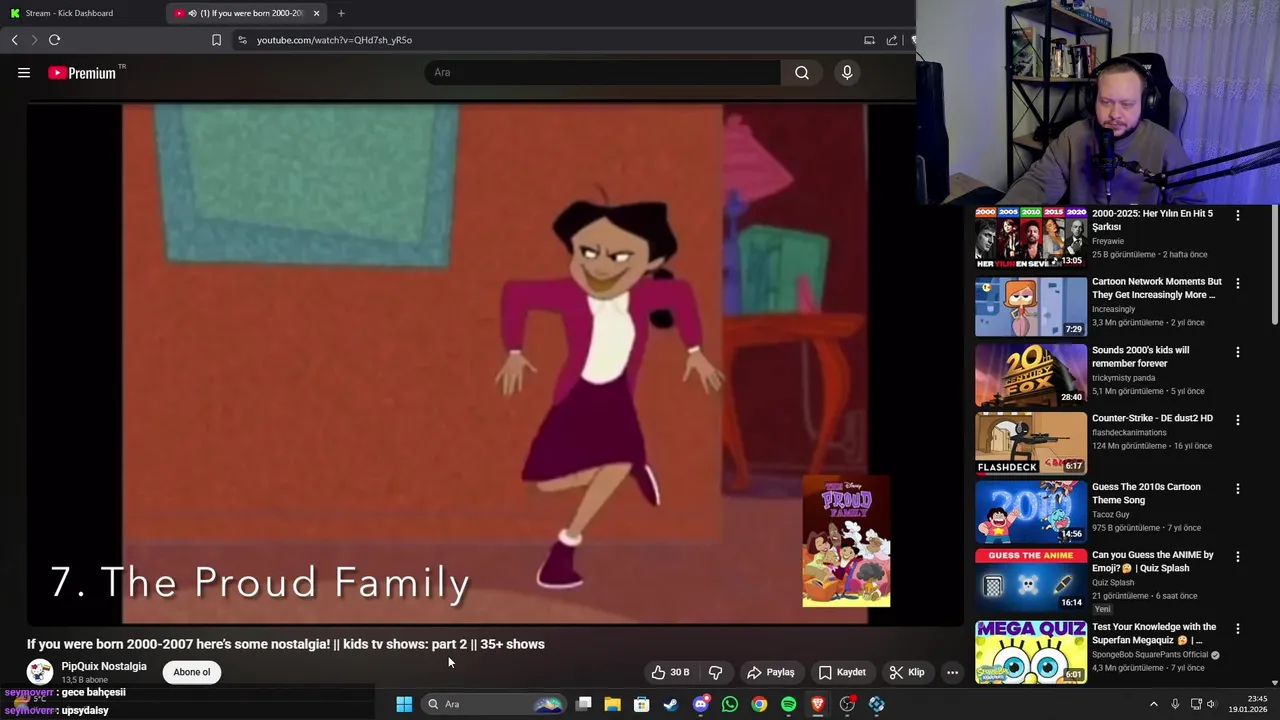Open Steam from the taskbar
The width and height of the screenshot is (1280, 720).
671,704
